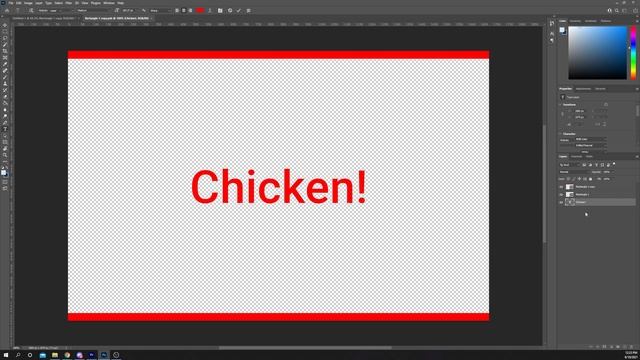
Task: Click the hue slider in Color panel
Action: [633, 53]
